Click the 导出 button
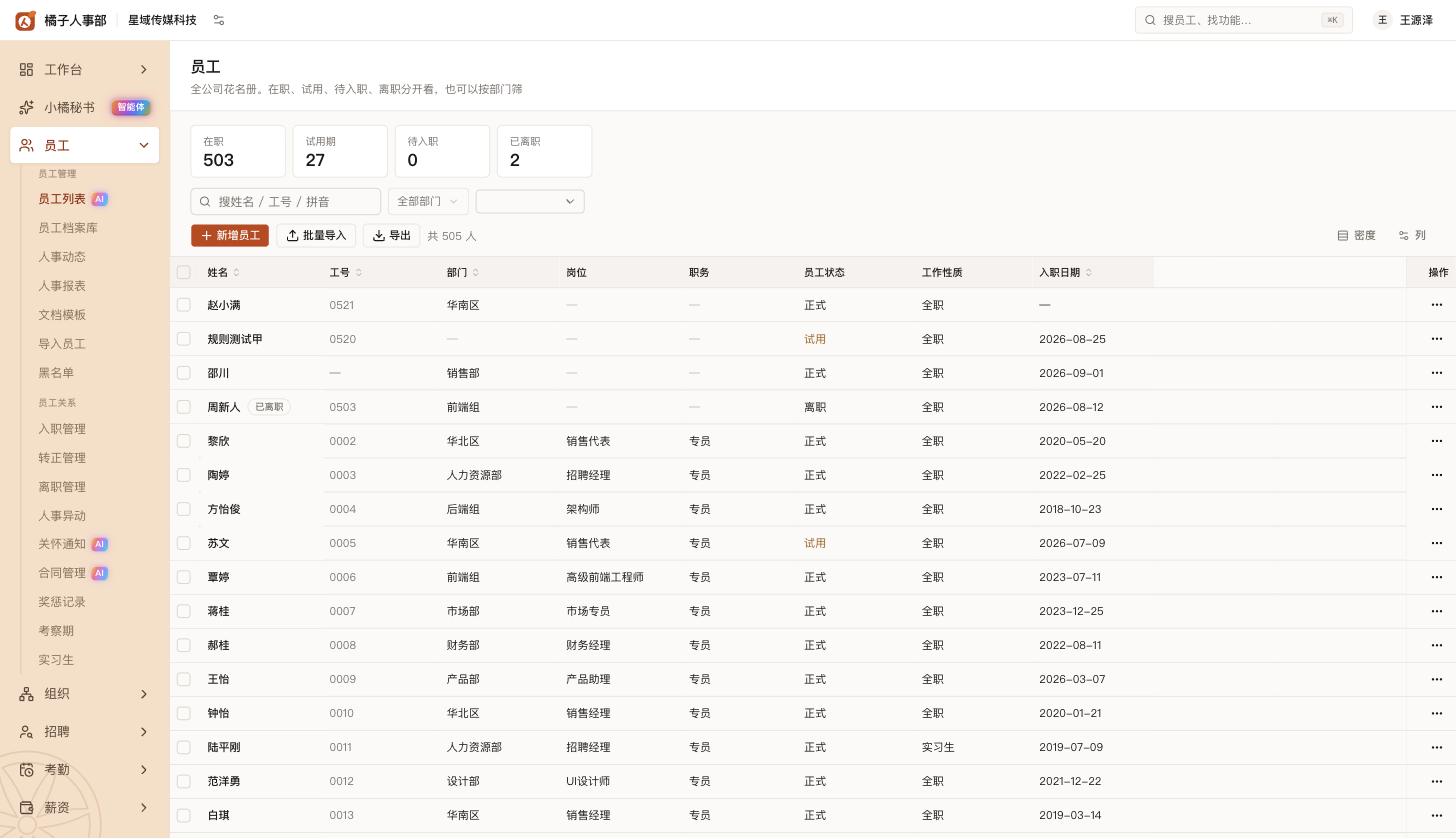Screen dimensions: 1456x839 coord(392,236)
